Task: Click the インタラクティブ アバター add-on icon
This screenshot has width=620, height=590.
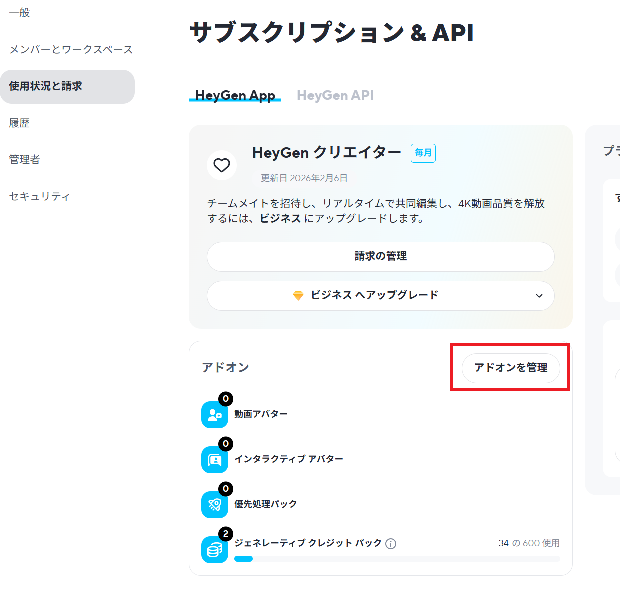Action: [215, 459]
